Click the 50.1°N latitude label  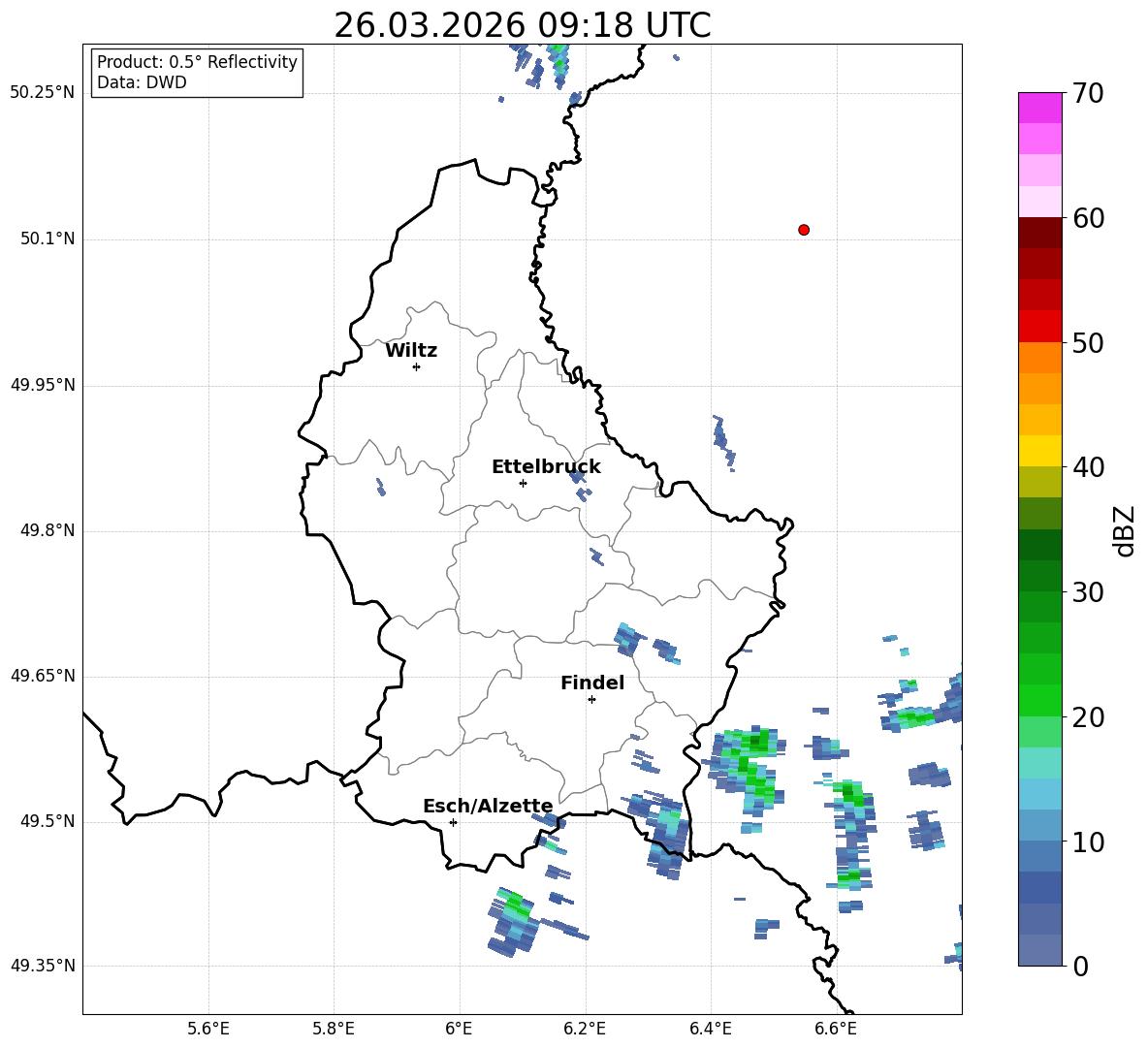(48, 239)
